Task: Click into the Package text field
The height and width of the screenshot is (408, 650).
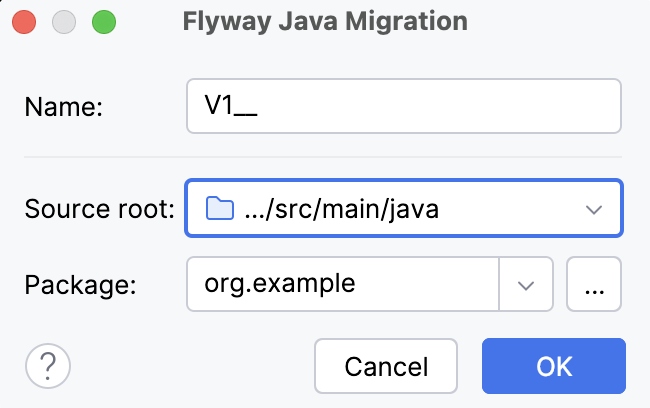Action: pyautogui.click(x=342, y=284)
